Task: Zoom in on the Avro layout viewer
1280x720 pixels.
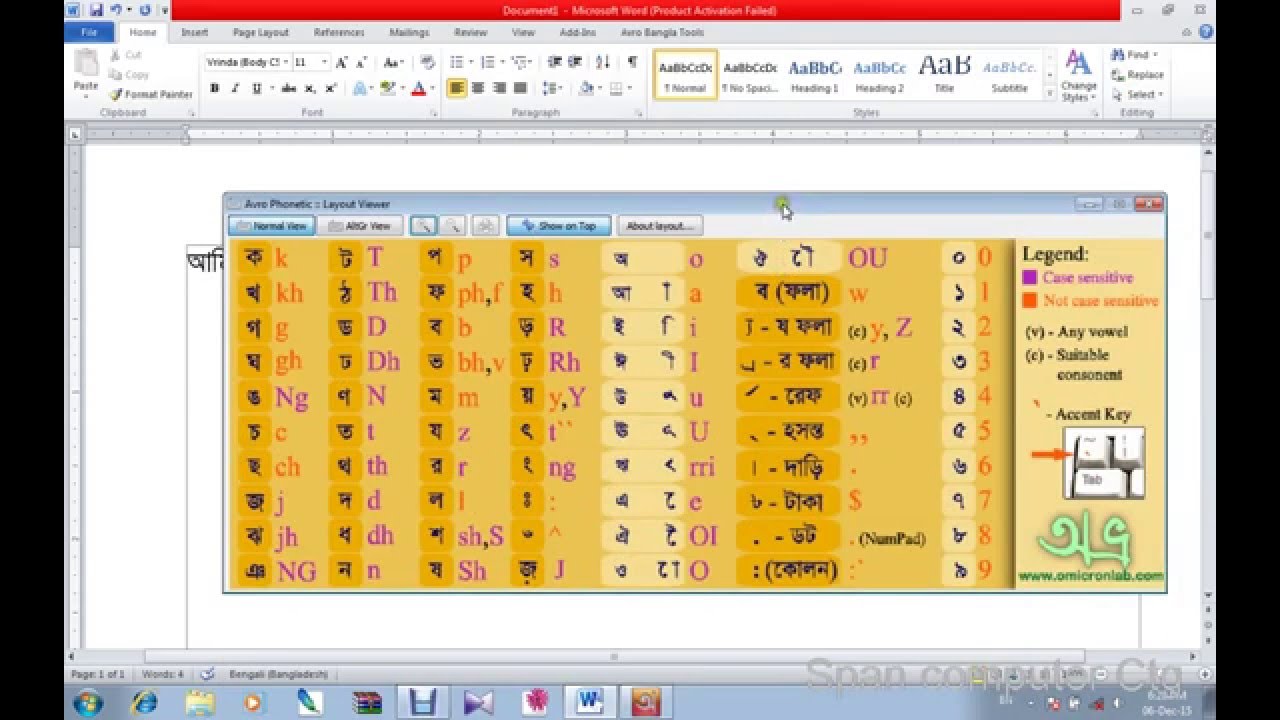Action: click(x=423, y=226)
